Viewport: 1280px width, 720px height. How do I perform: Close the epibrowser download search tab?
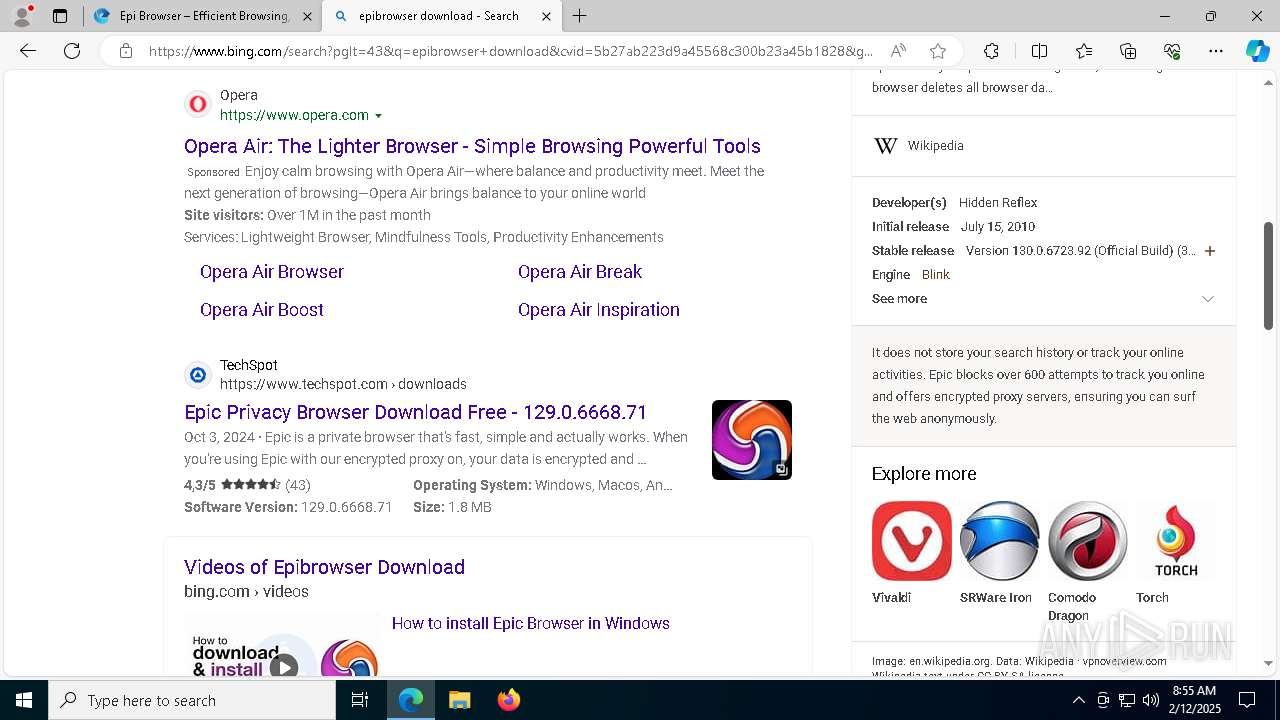point(546,16)
